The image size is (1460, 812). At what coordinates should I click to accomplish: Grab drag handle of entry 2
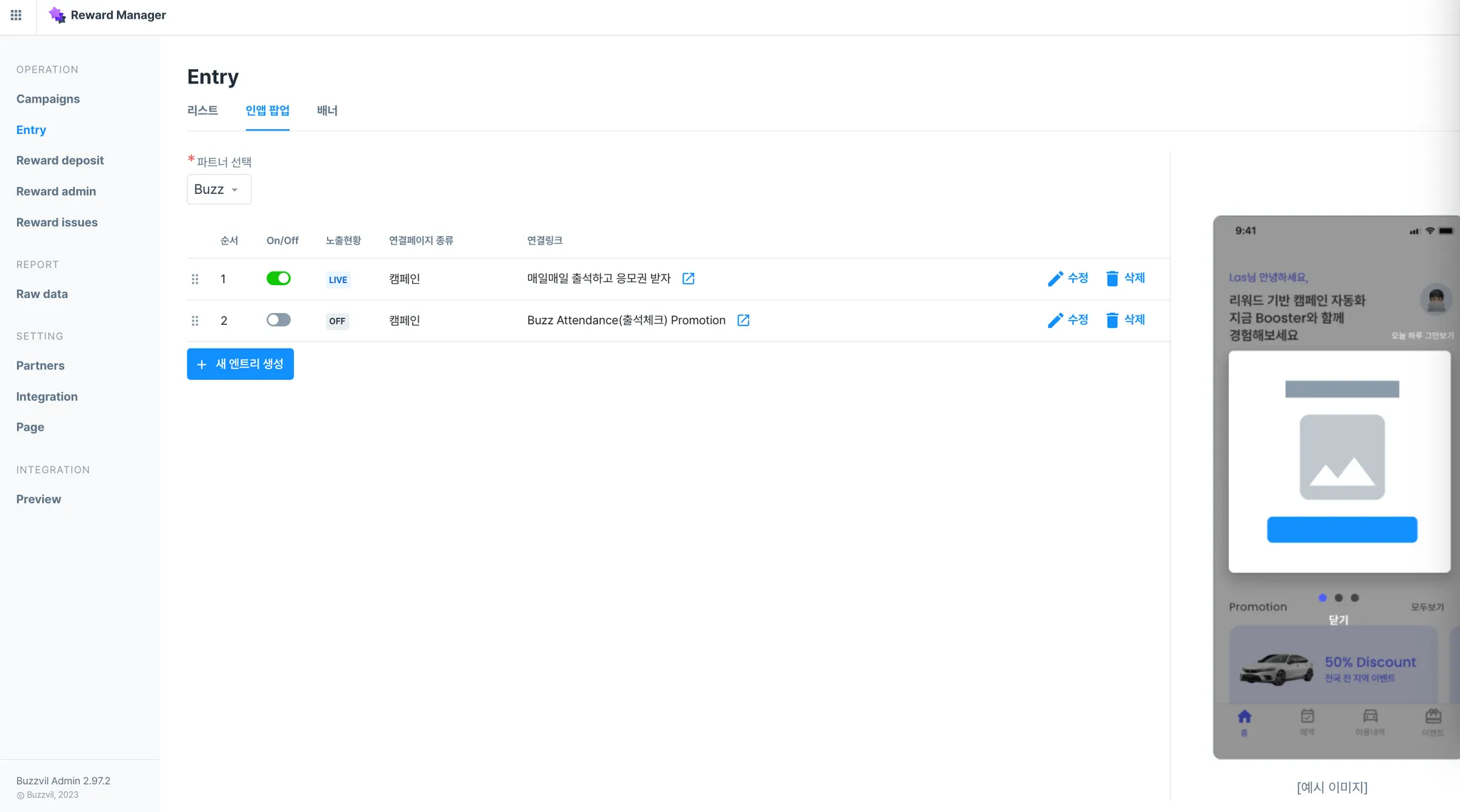coord(195,321)
